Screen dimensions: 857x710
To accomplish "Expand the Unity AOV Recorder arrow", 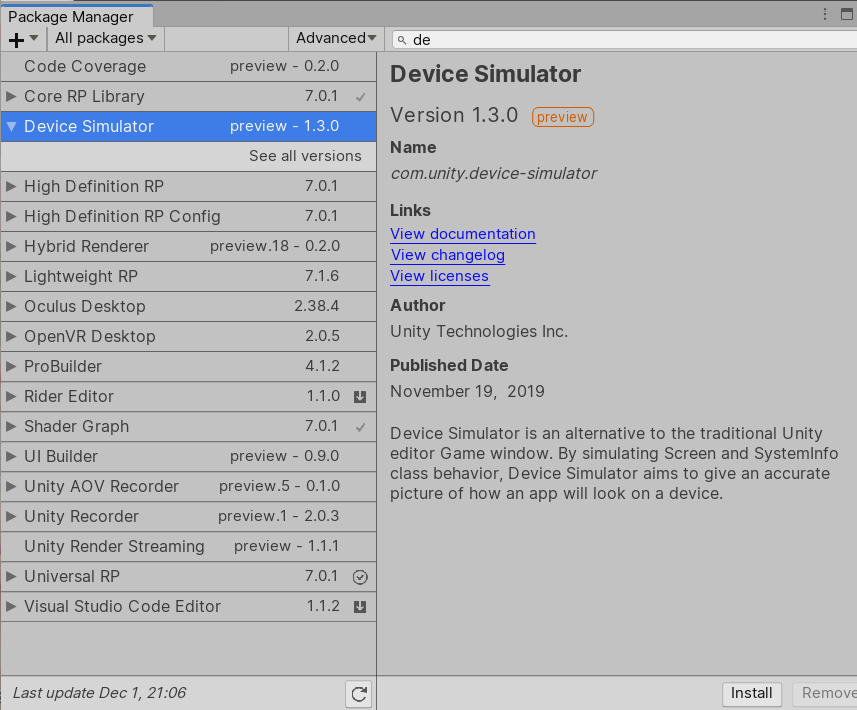I will coord(11,486).
